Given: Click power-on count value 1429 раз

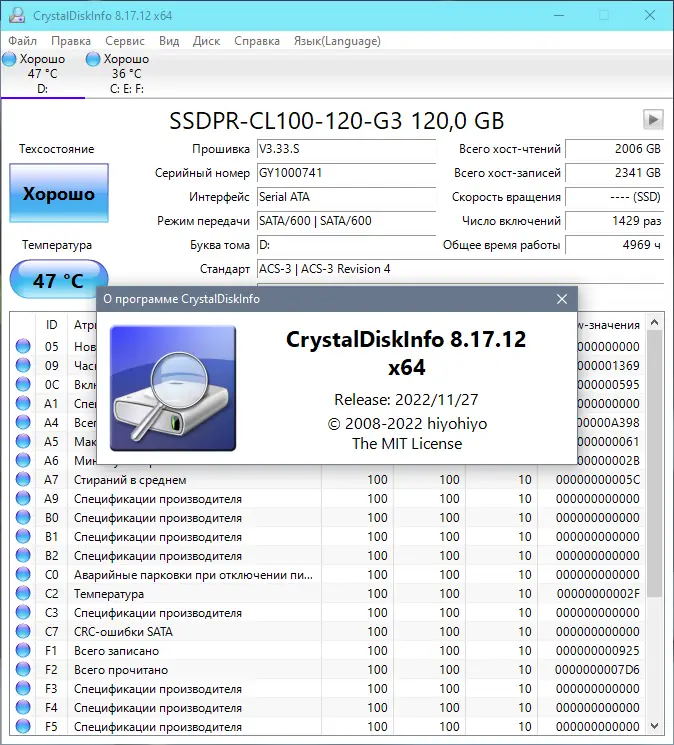Looking at the screenshot, I should click(x=614, y=221).
